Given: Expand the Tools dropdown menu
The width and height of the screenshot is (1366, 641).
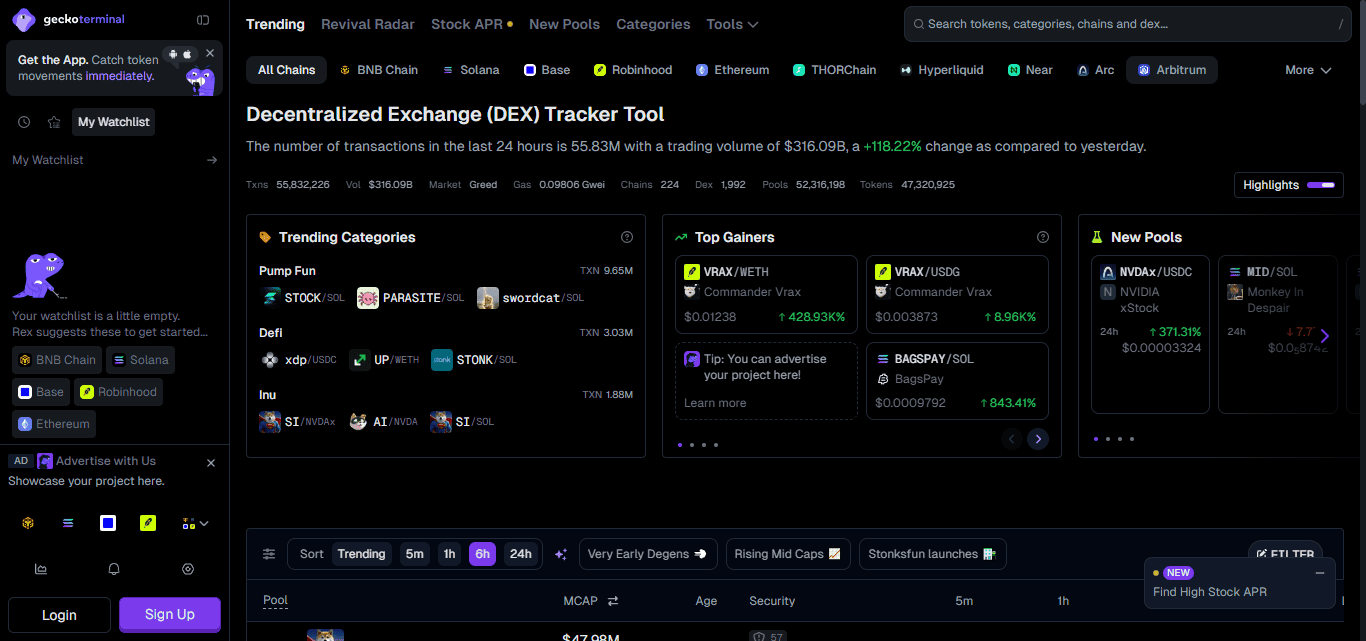Looking at the screenshot, I should [x=732, y=24].
